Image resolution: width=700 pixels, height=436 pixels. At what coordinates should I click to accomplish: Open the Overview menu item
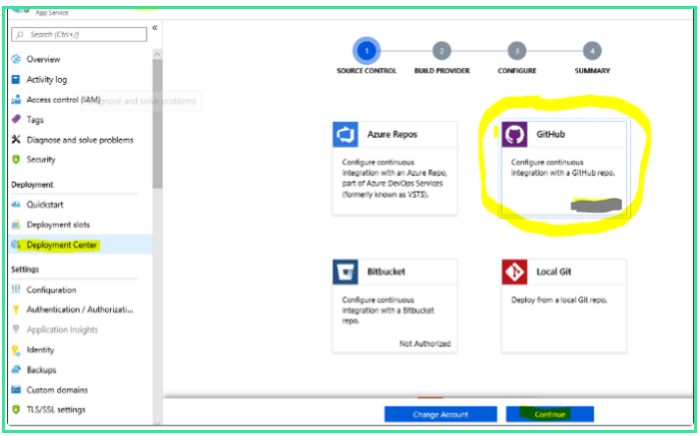43,59
